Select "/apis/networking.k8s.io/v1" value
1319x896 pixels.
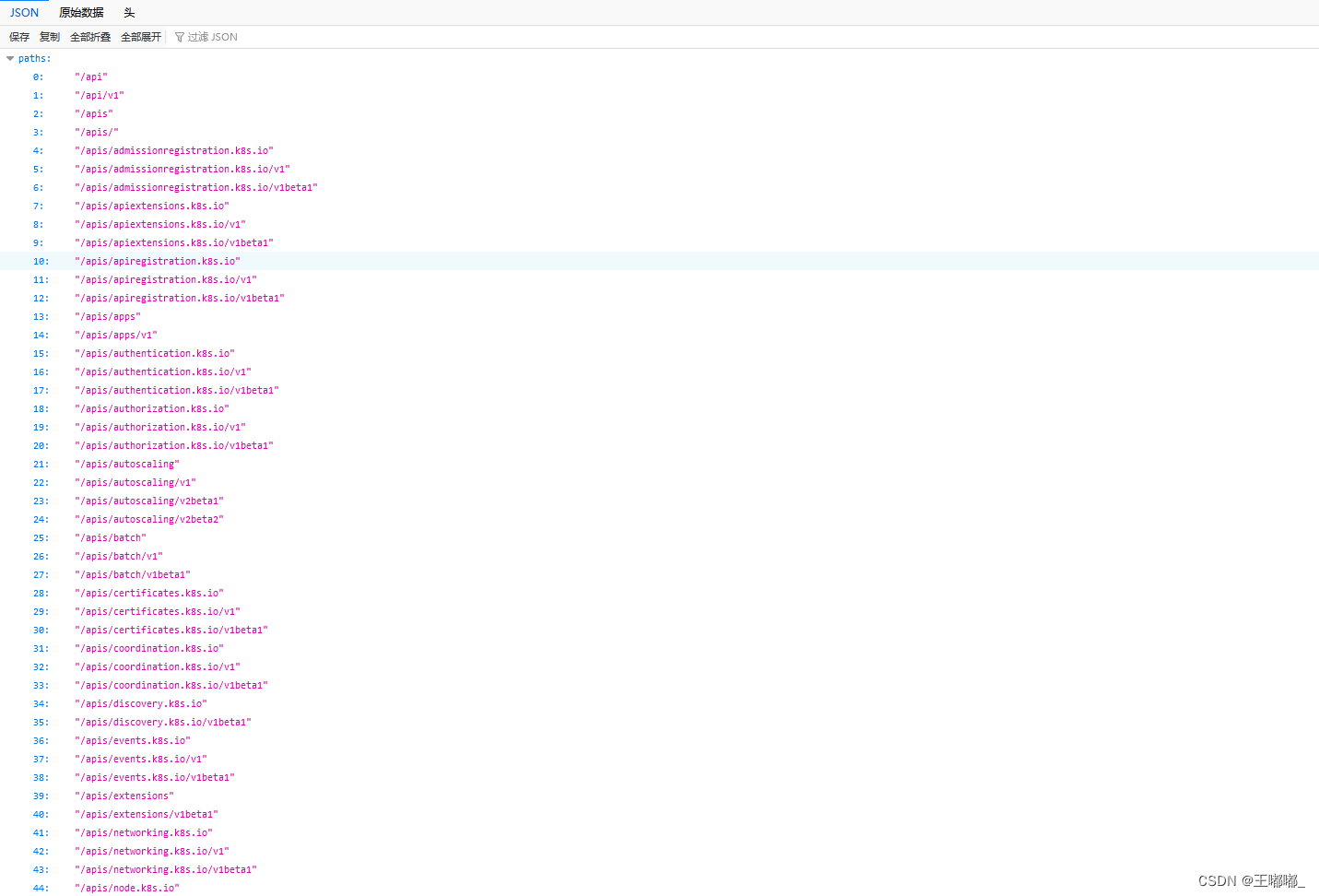(152, 851)
